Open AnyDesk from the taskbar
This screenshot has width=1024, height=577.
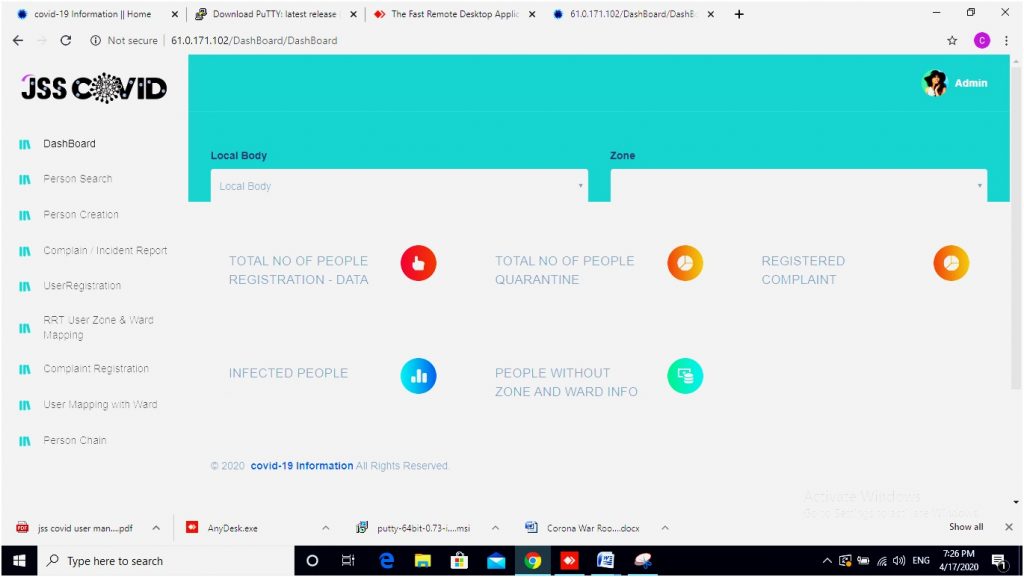coord(569,561)
